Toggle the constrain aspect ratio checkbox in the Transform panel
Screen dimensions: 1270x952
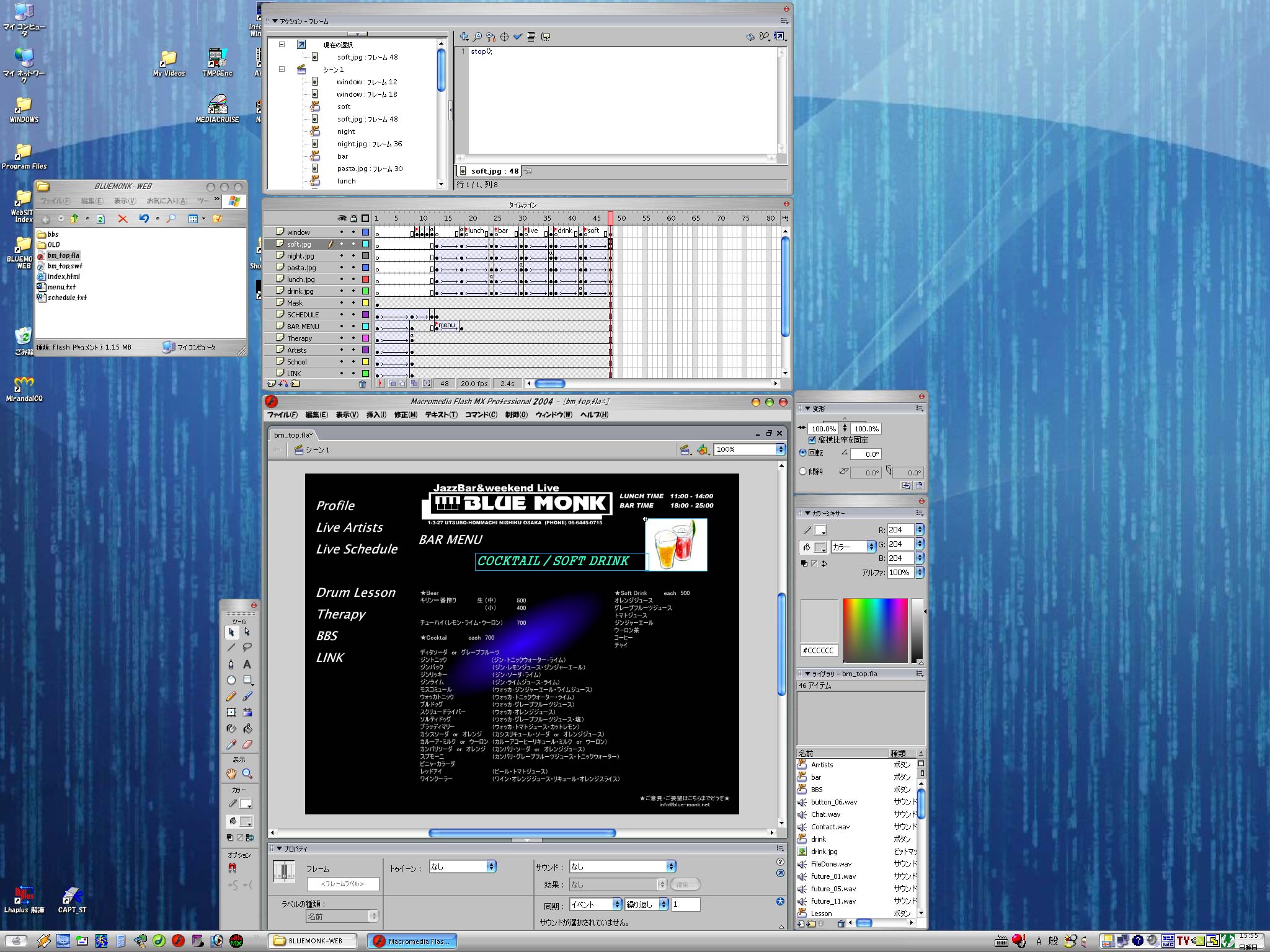pyautogui.click(x=812, y=440)
